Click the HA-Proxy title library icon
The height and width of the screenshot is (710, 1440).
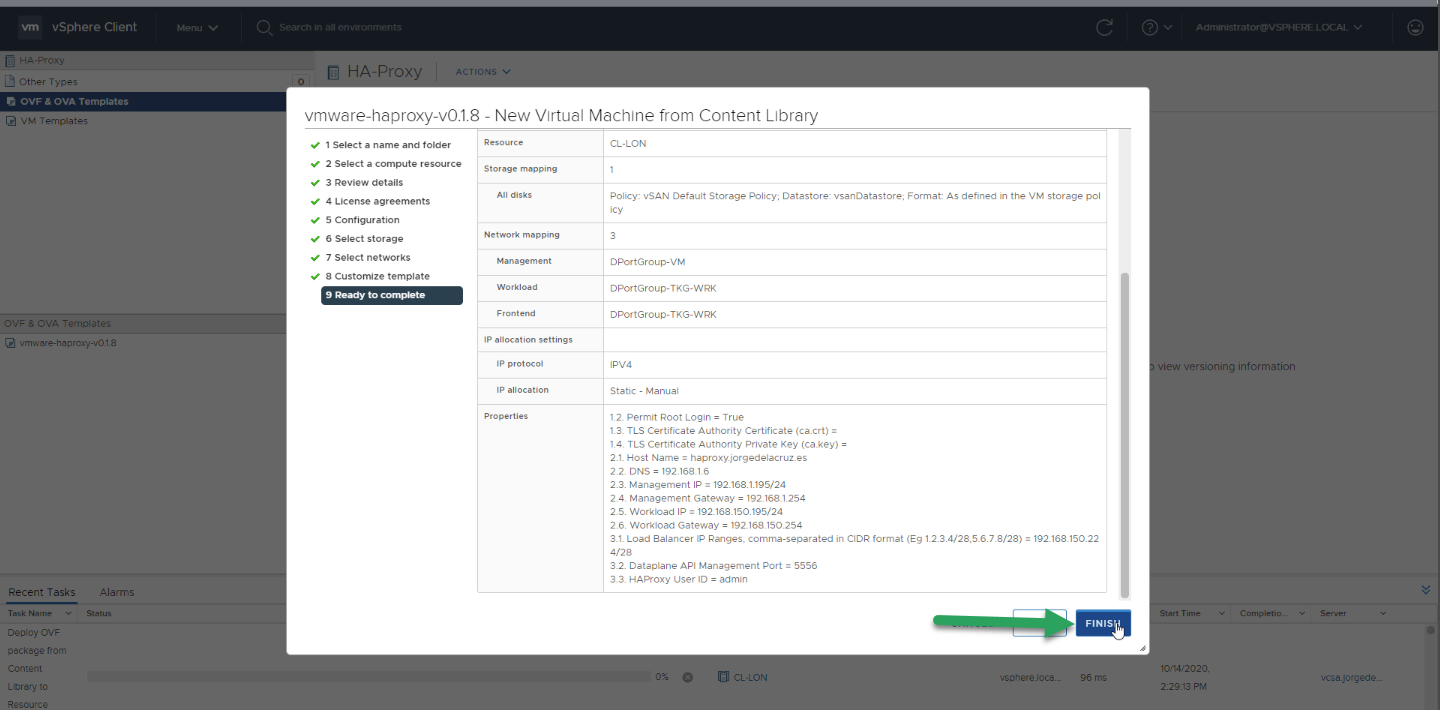(334, 72)
